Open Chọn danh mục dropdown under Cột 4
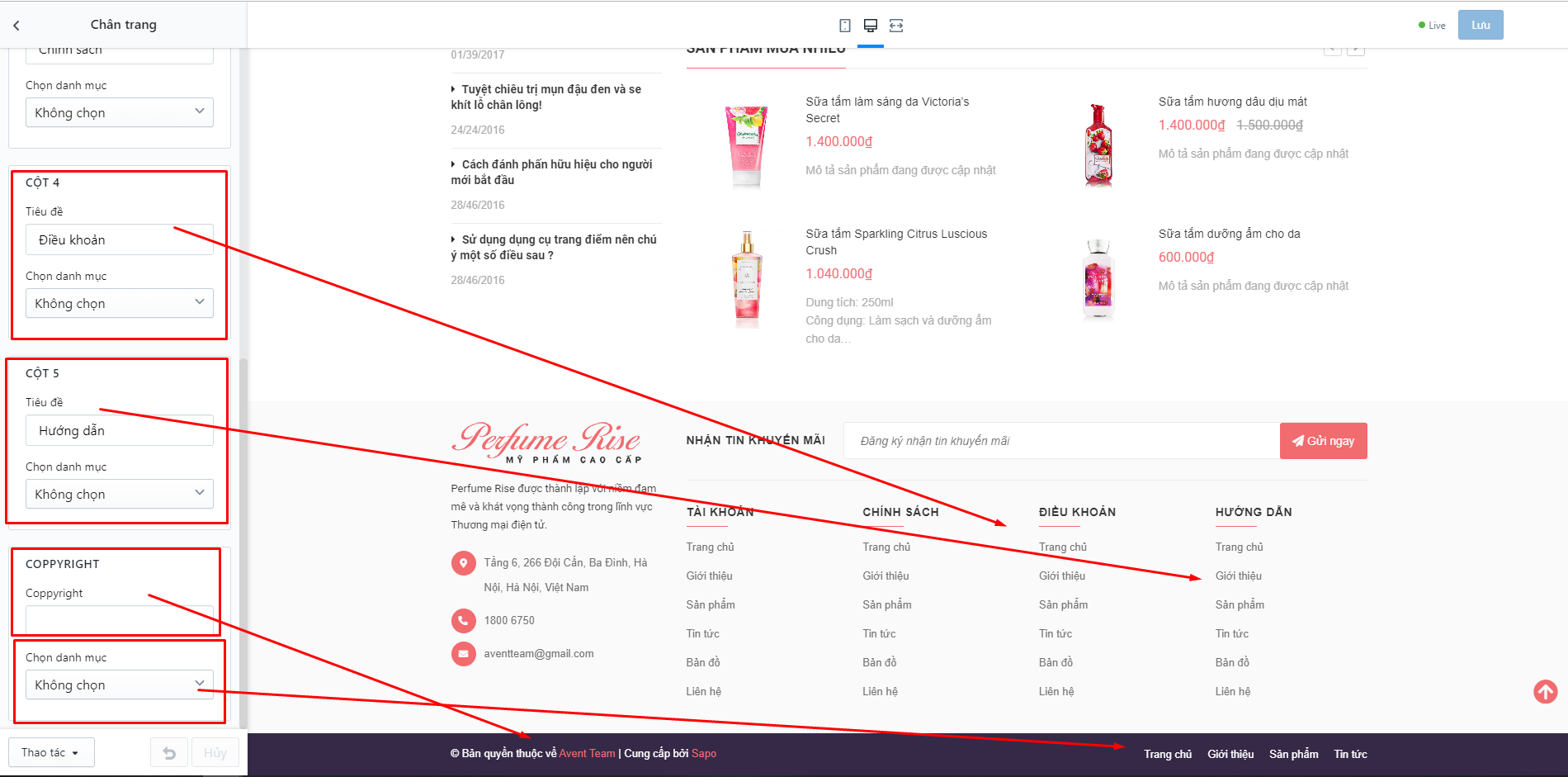Viewport: 1568px width, 777px height. (120, 303)
